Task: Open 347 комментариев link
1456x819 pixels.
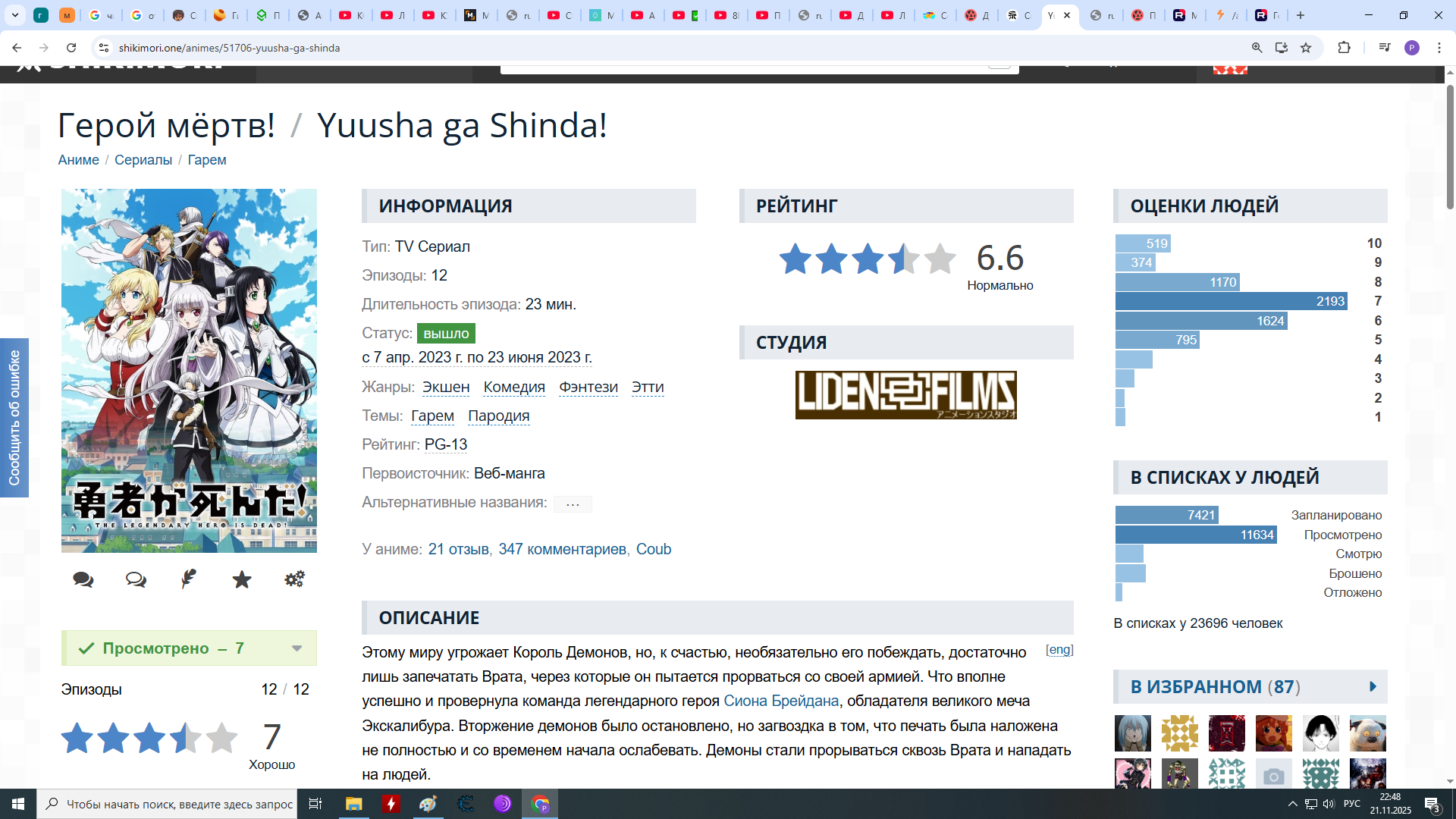Action: [562, 549]
